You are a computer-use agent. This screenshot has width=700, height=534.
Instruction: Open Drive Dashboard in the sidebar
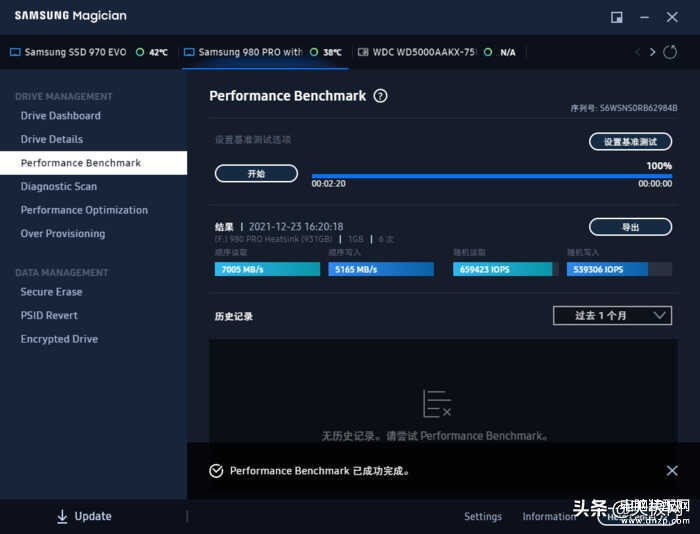(x=61, y=116)
